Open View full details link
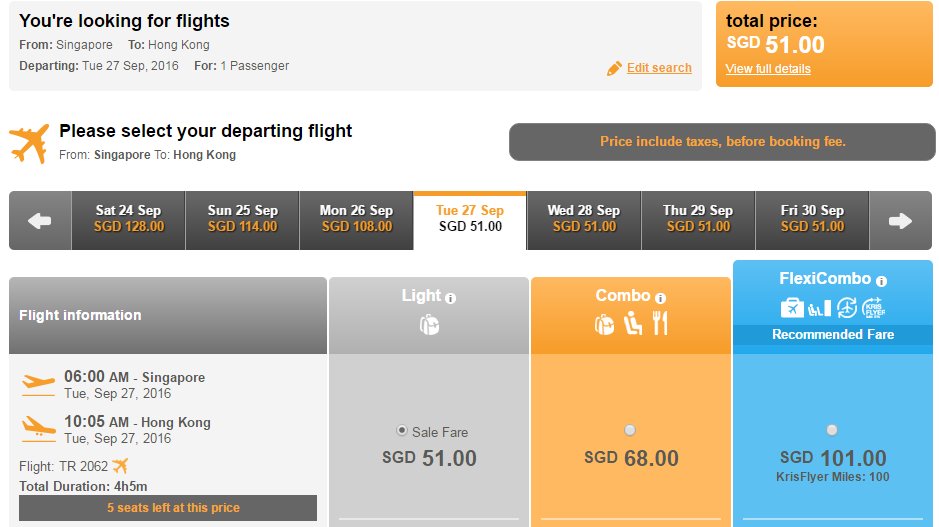This screenshot has height=527, width=939. point(768,69)
